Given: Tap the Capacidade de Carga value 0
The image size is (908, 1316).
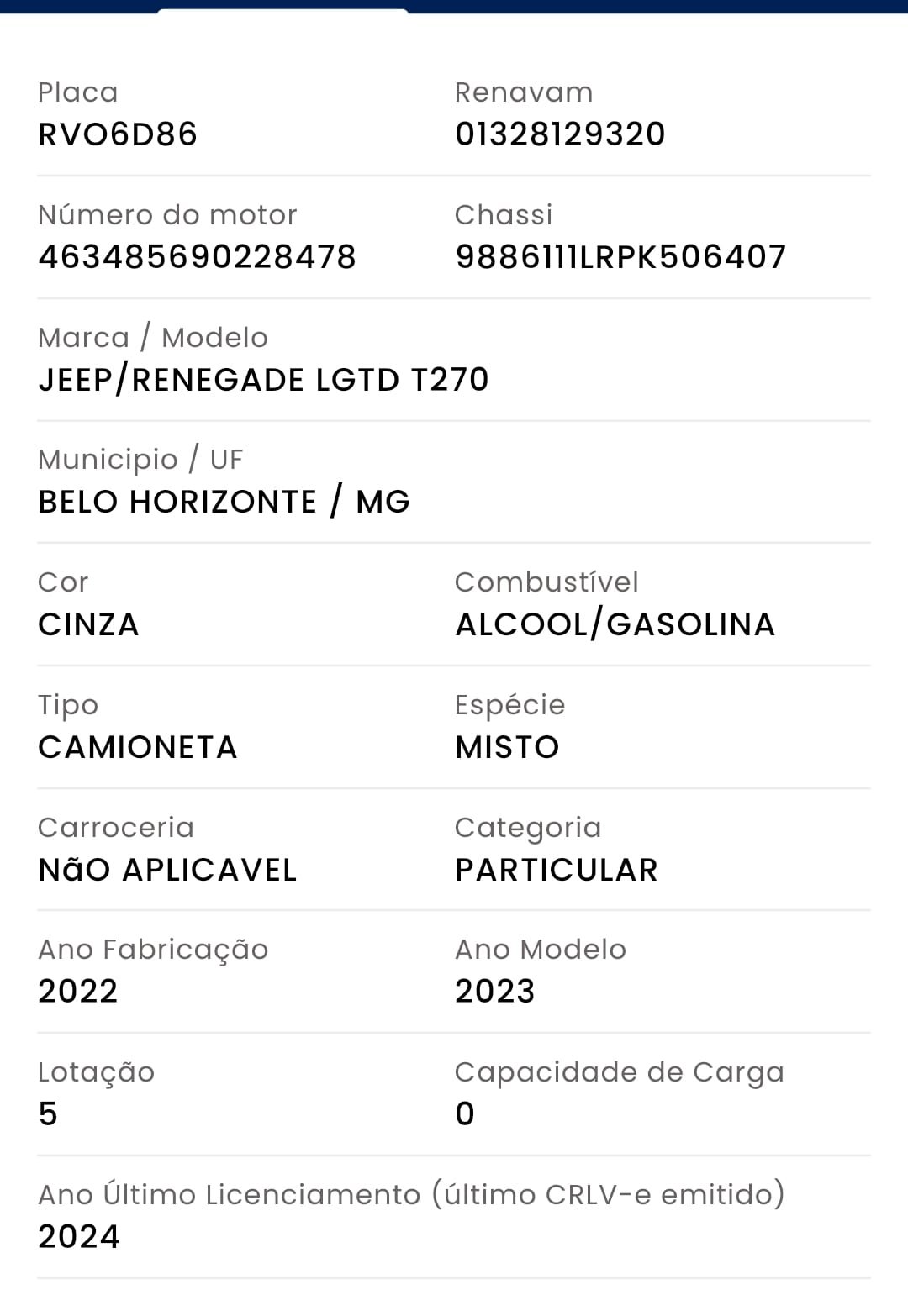Looking at the screenshot, I should tap(465, 1114).
